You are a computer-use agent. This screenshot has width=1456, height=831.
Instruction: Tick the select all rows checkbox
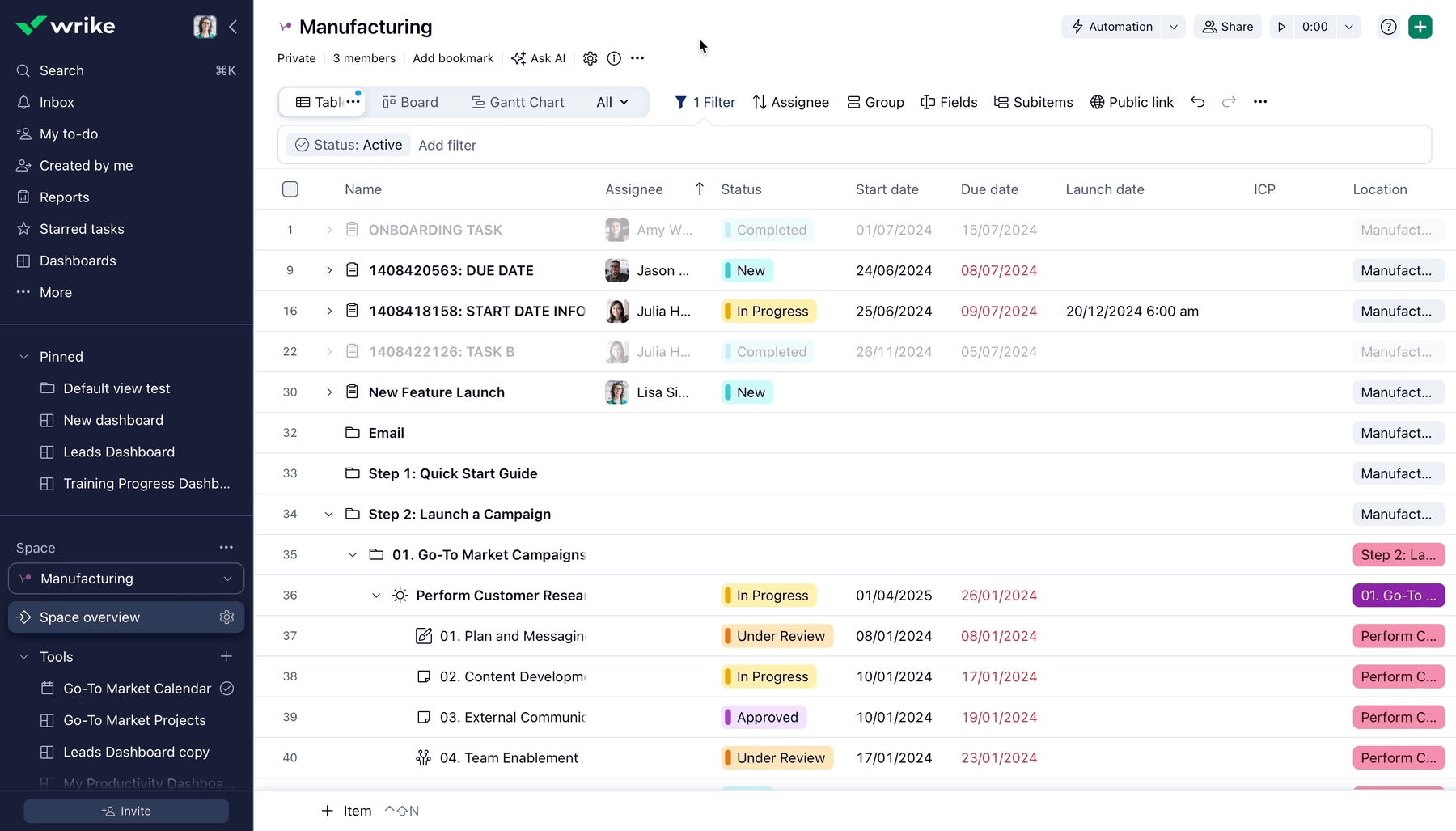point(290,189)
